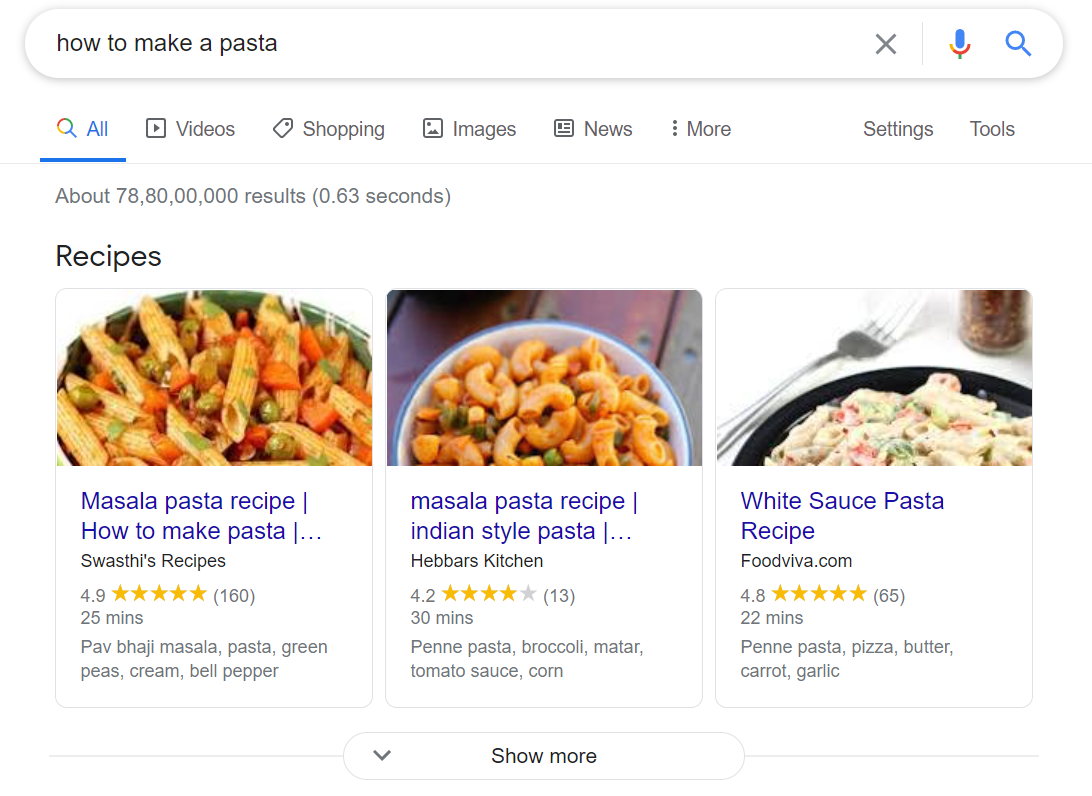The height and width of the screenshot is (796, 1092).
Task: Click the star rating of Foodviva recipe
Action: pyautogui.click(x=818, y=594)
